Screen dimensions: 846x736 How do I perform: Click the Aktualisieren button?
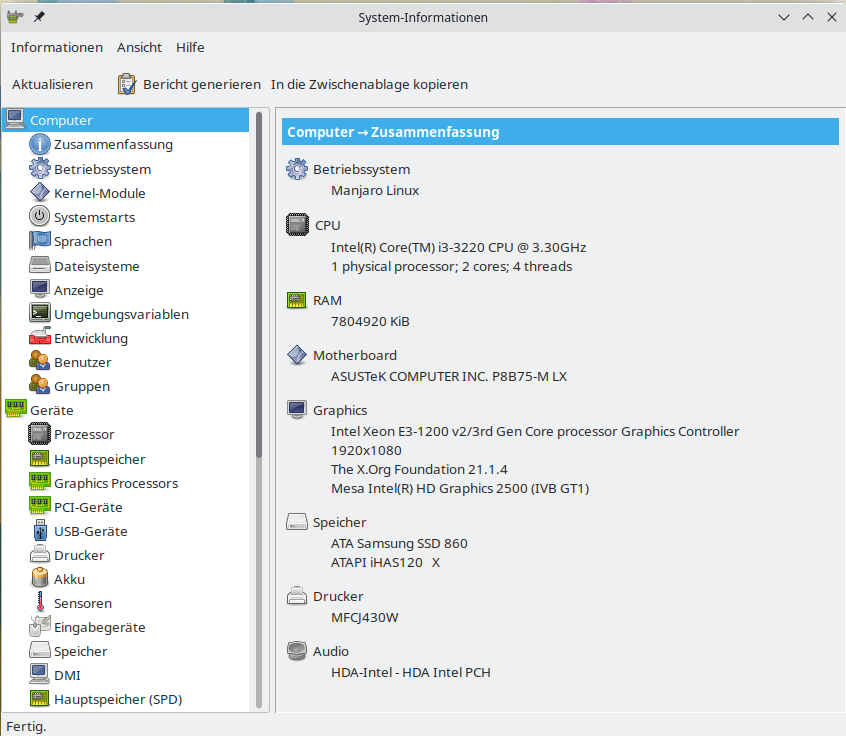52,84
